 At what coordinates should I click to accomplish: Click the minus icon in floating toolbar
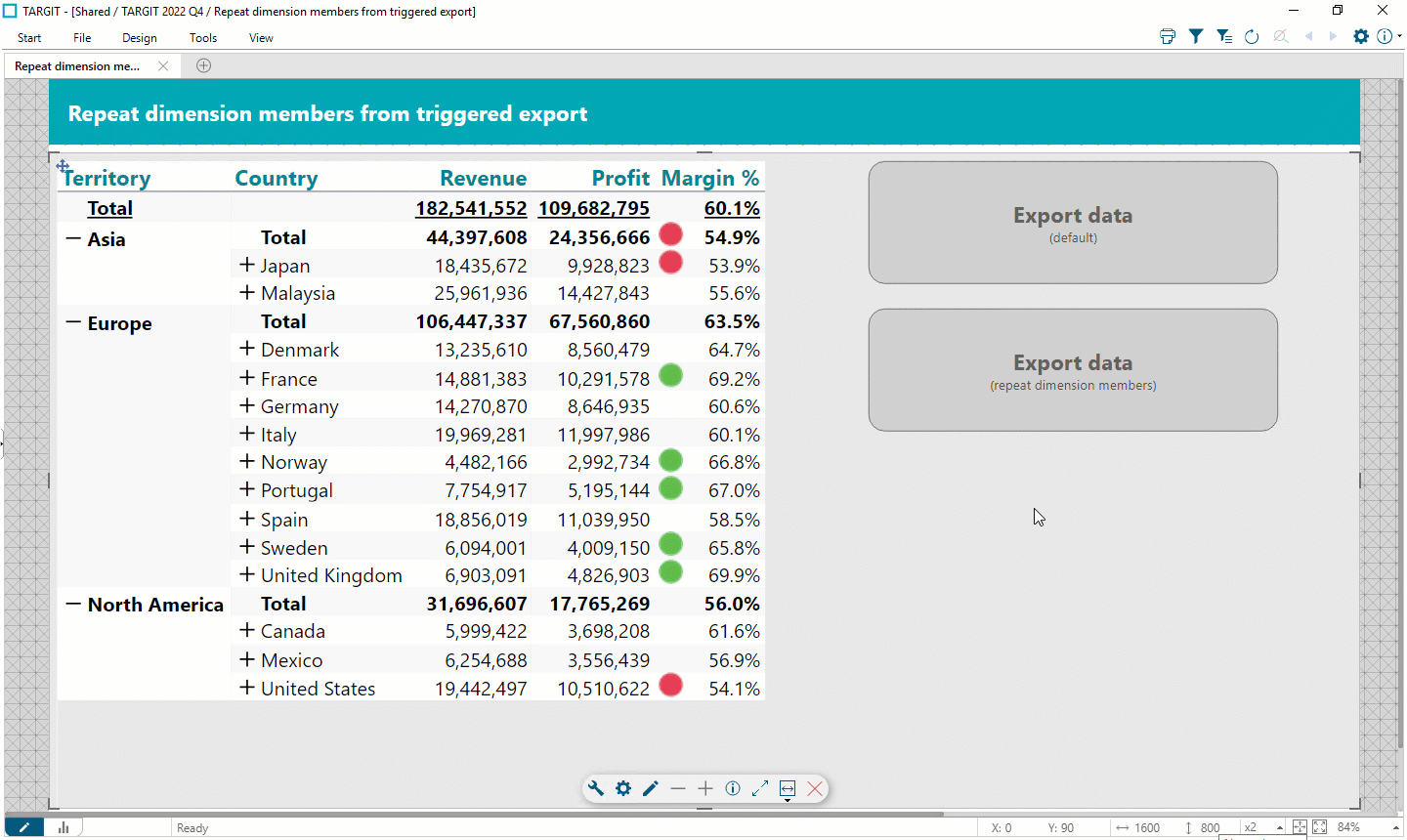tap(678, 788)
